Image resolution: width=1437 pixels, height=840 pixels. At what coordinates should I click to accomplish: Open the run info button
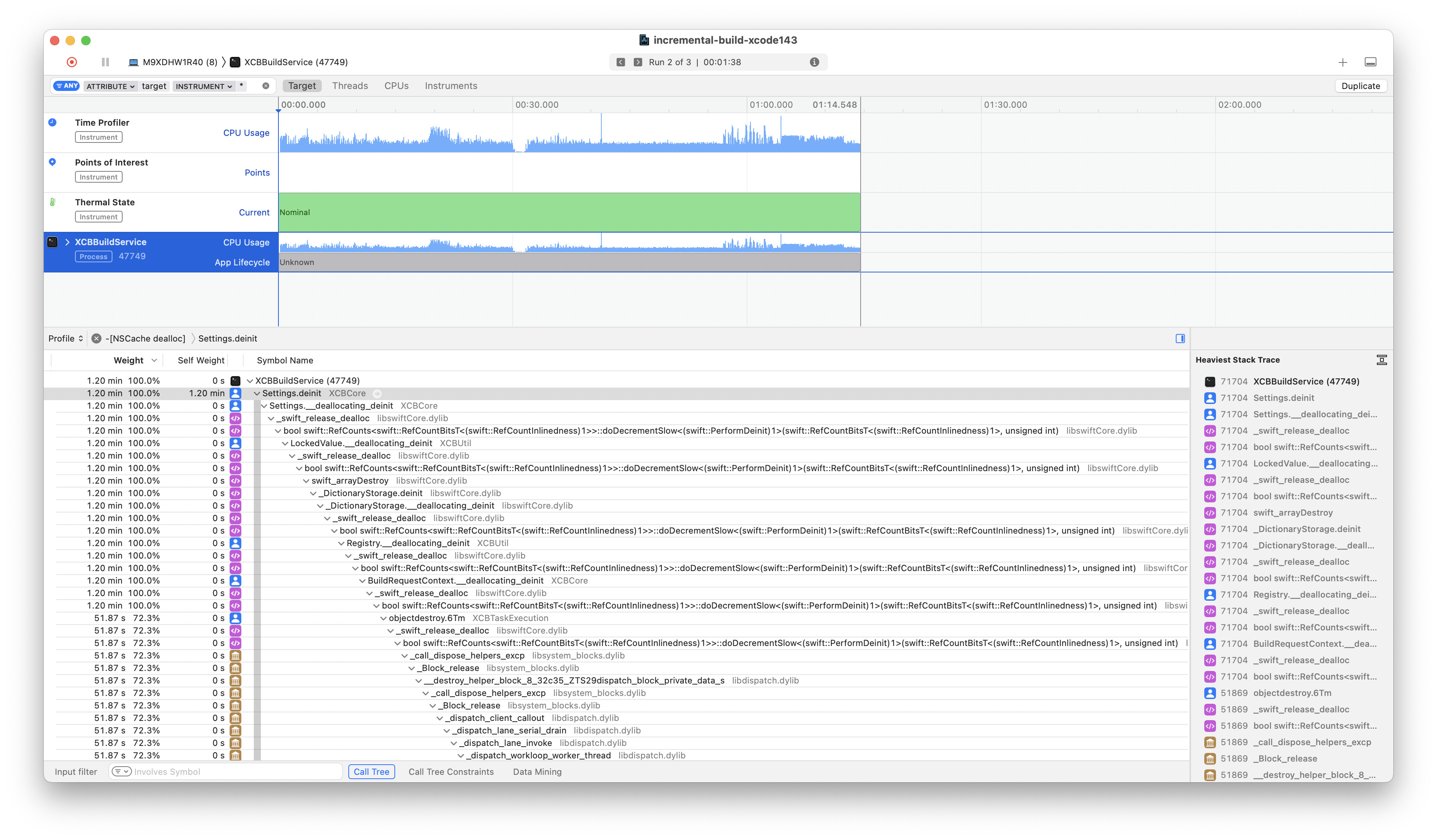pos(814,62)
